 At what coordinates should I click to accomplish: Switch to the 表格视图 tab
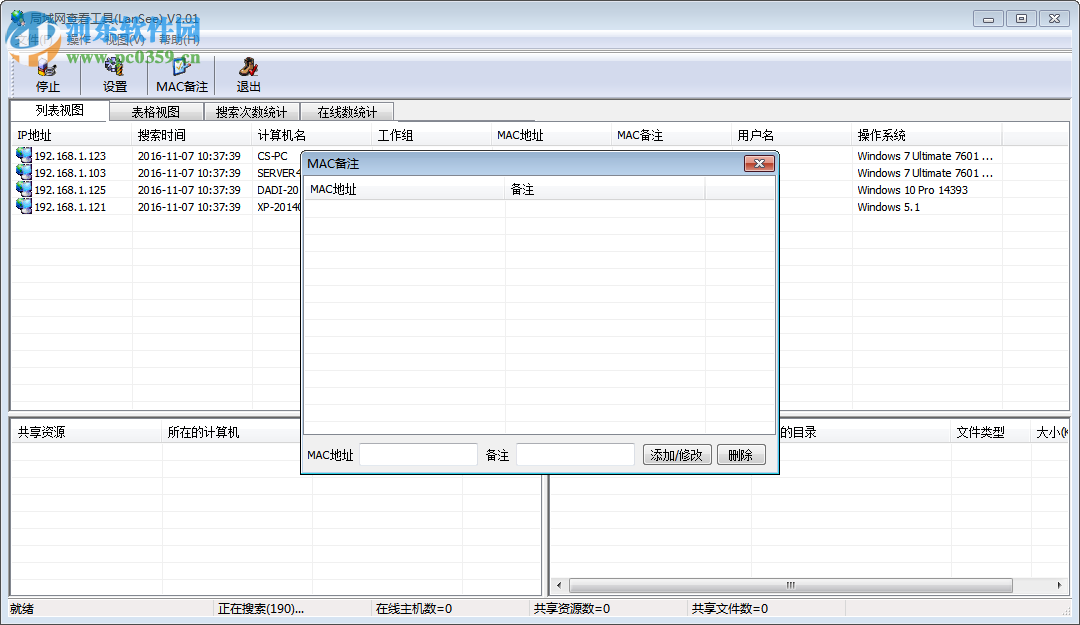coord(155,111)
